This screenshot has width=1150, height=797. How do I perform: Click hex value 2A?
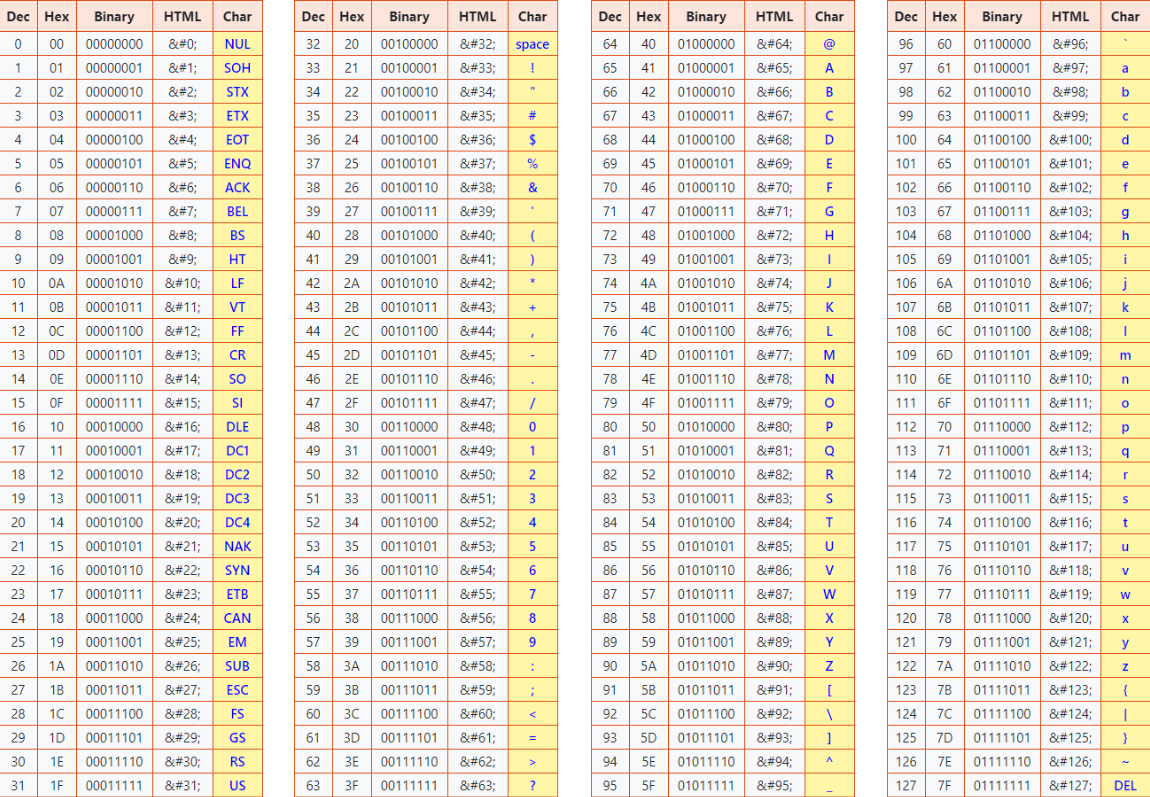(351, 283)
